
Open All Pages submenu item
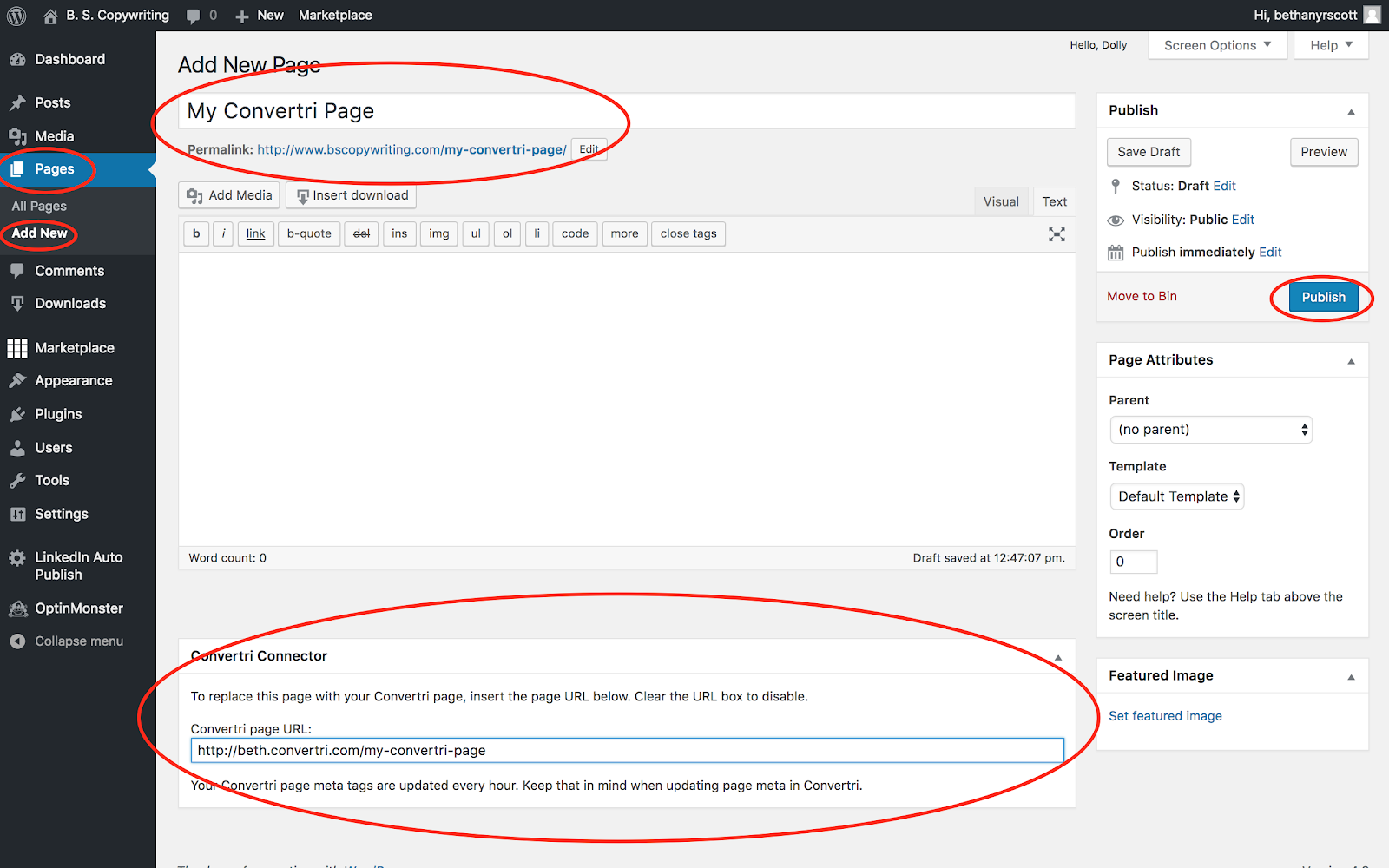pyautogui.click(x=39, y=206)
